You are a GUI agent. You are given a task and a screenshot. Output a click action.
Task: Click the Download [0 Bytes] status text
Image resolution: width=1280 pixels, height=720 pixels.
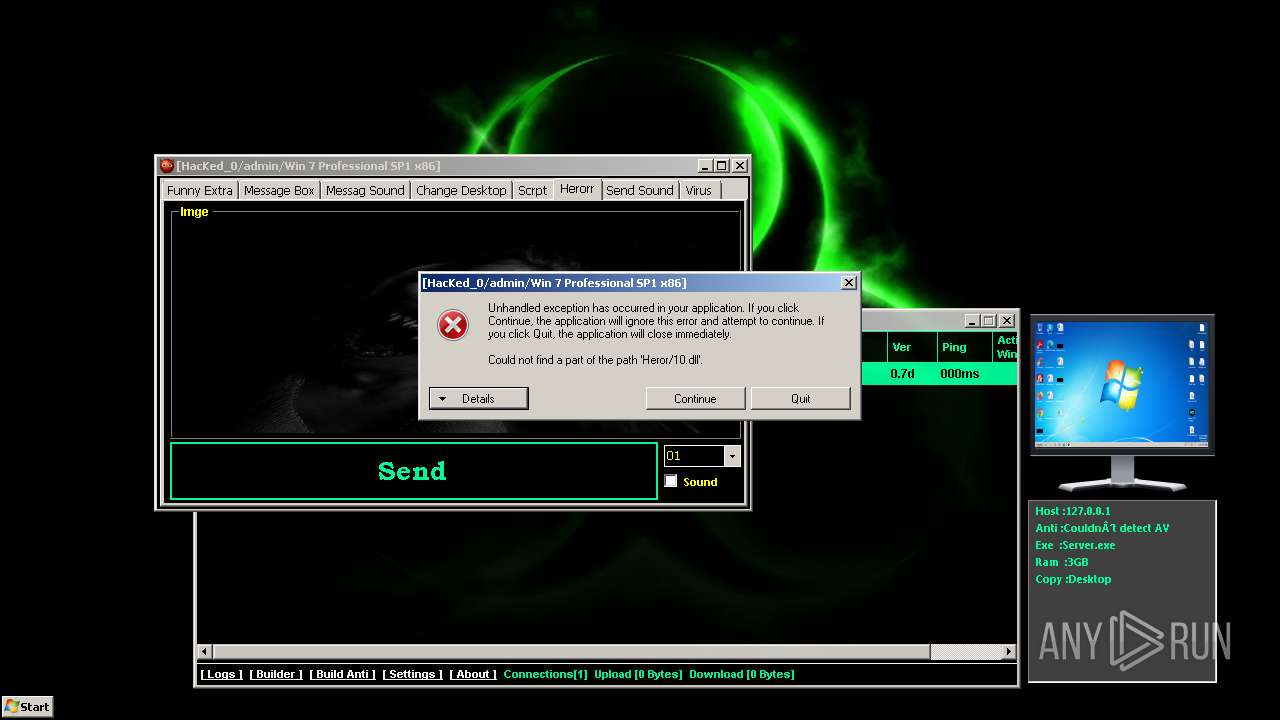coord(742,674)
